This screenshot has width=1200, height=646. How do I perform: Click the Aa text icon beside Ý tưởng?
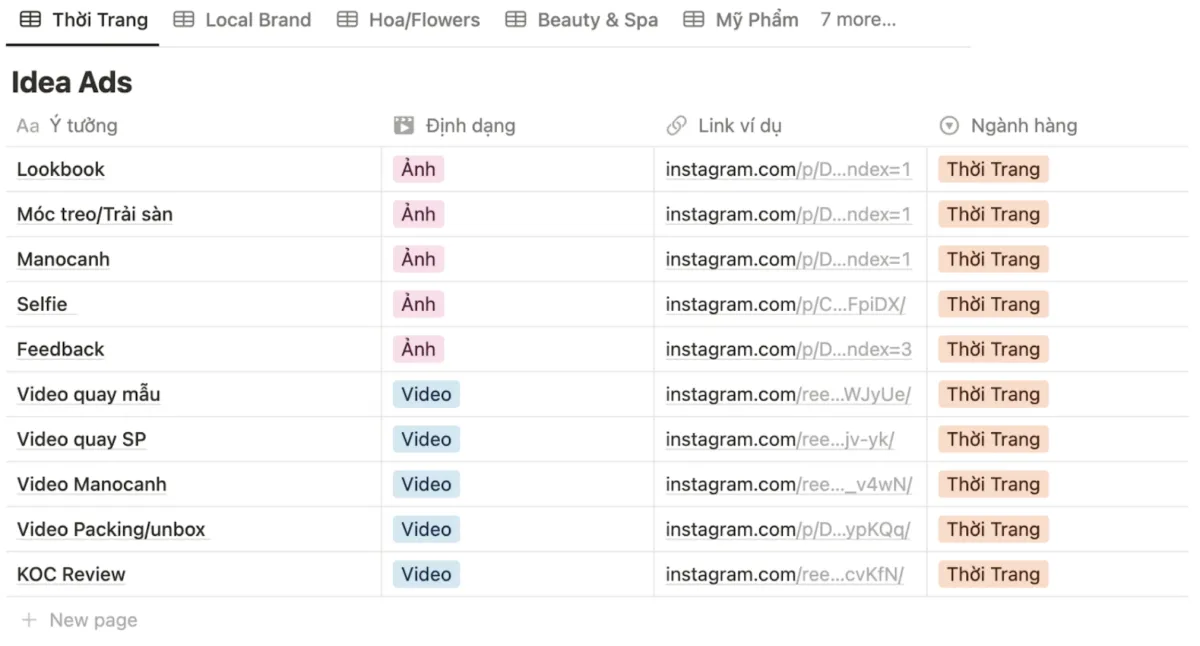coord(28,125)
